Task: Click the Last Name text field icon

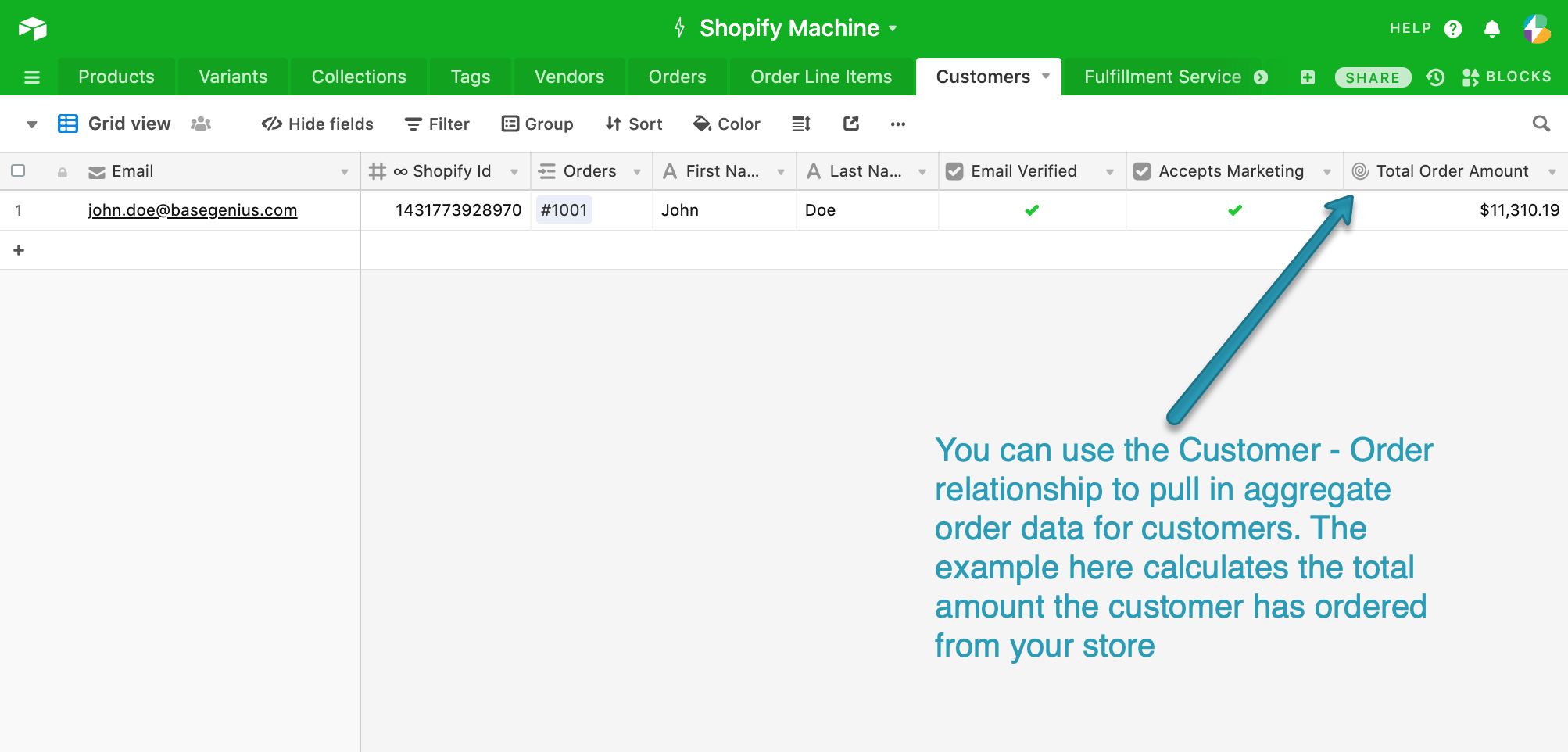Action: [814, 171]
